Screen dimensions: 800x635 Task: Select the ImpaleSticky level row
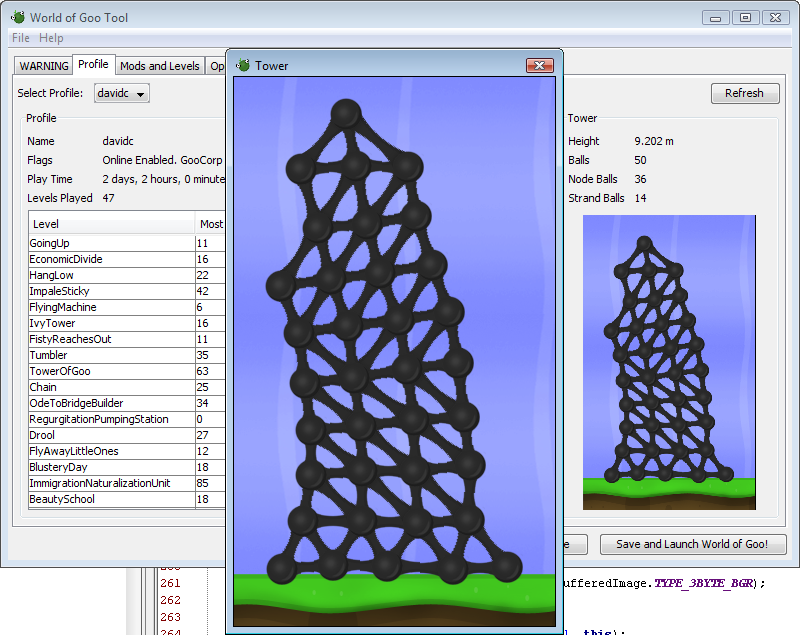coord(127,291)
